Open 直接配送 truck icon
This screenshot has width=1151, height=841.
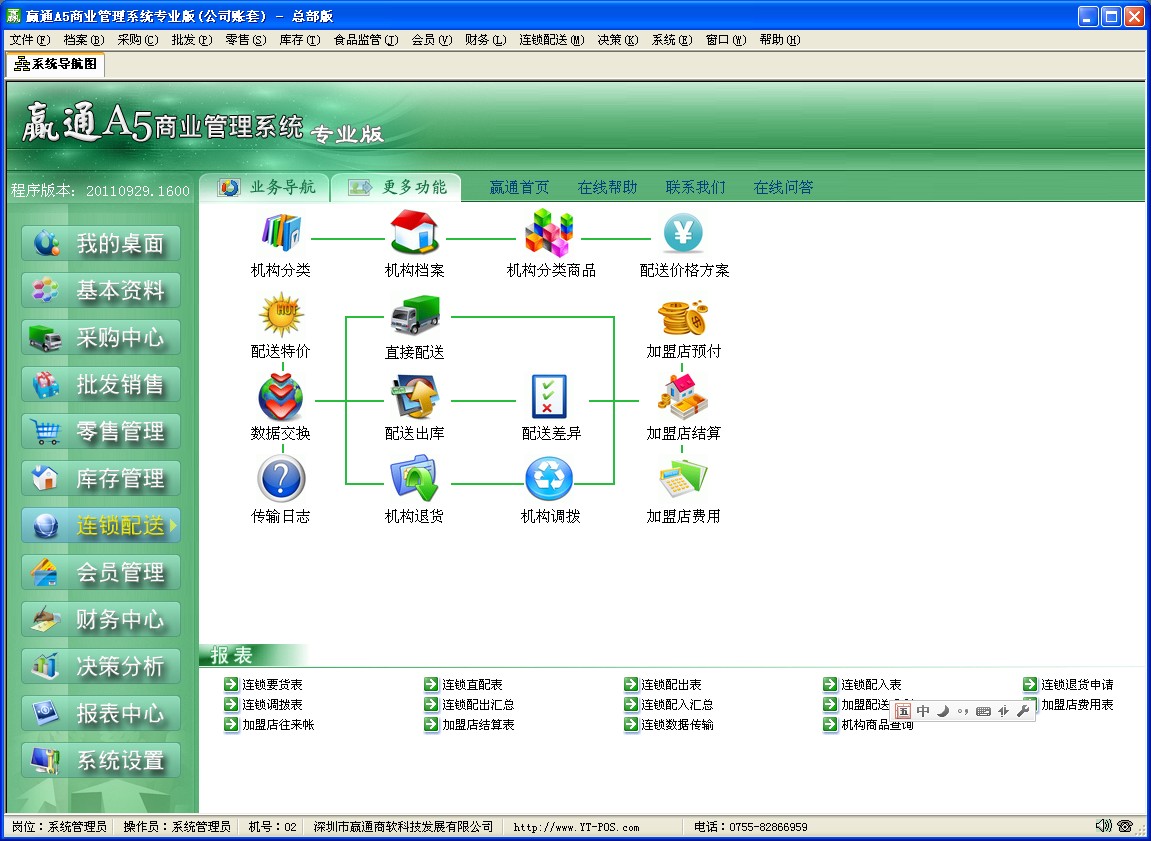[415, 317]
